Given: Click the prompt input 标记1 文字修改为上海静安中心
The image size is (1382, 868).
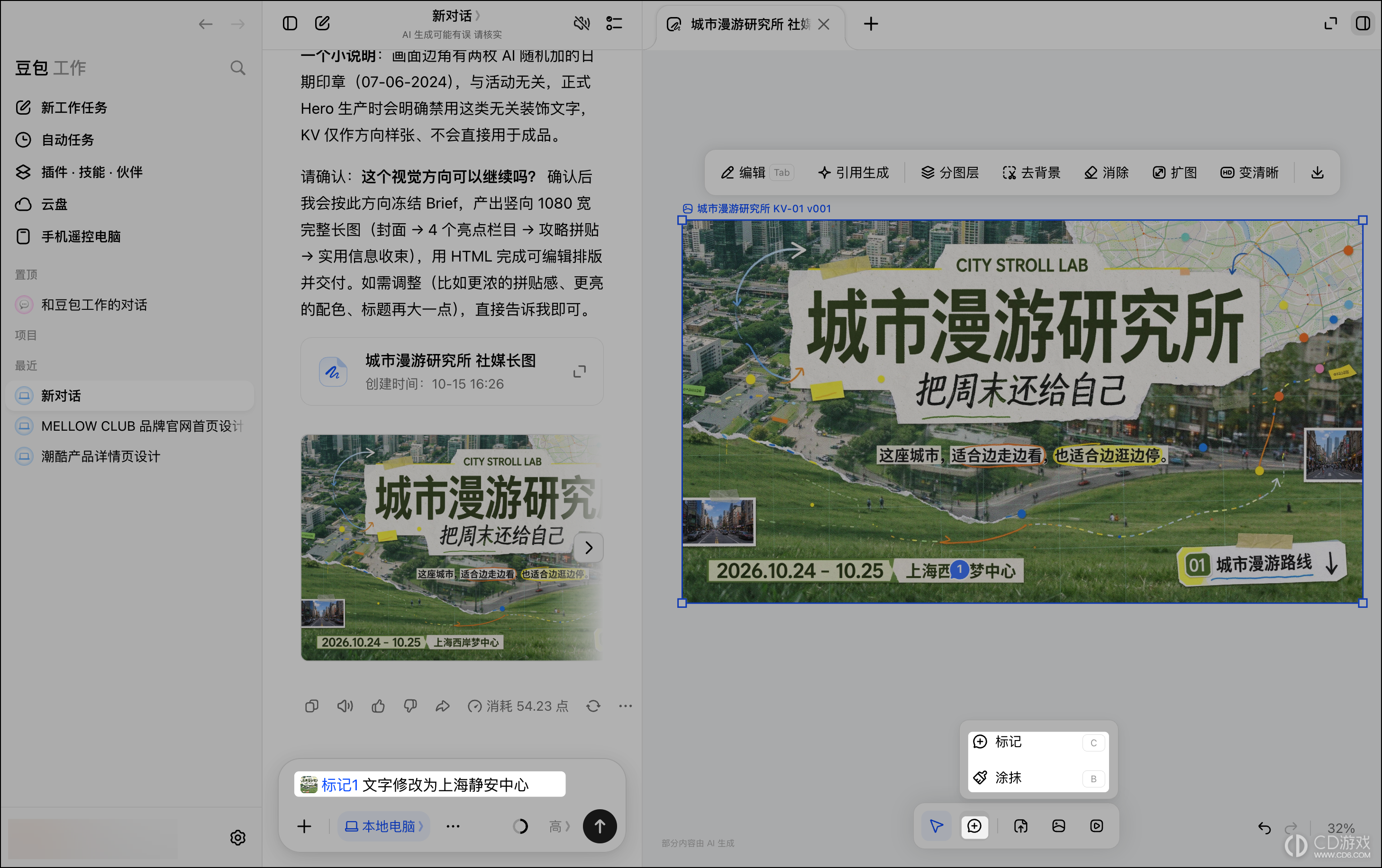Looking at the screenshot, I should (429, 784).
